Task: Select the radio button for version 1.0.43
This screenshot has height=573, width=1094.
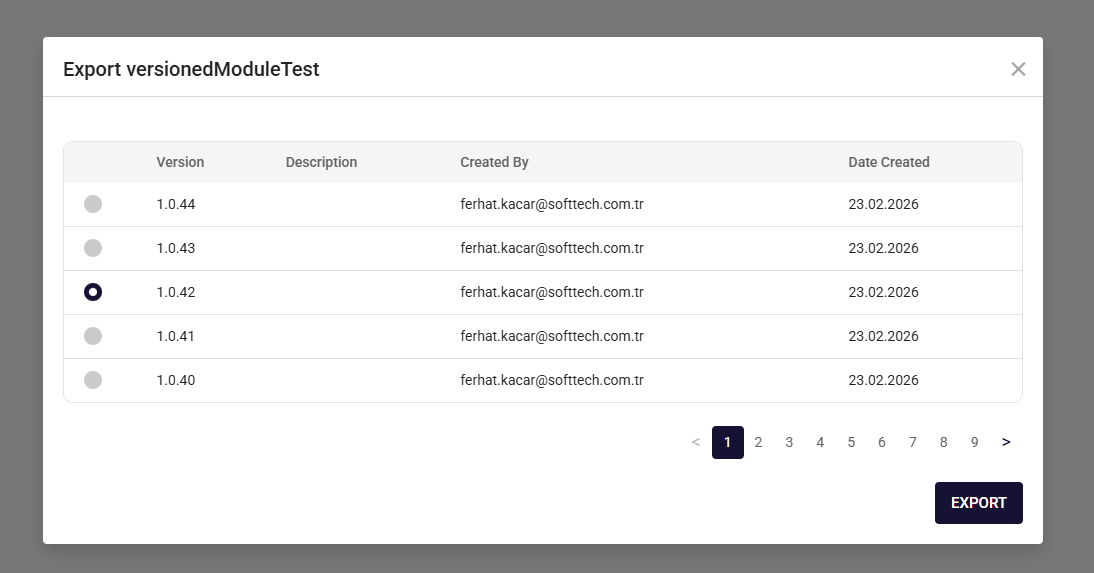Action: tap(93, 248)
